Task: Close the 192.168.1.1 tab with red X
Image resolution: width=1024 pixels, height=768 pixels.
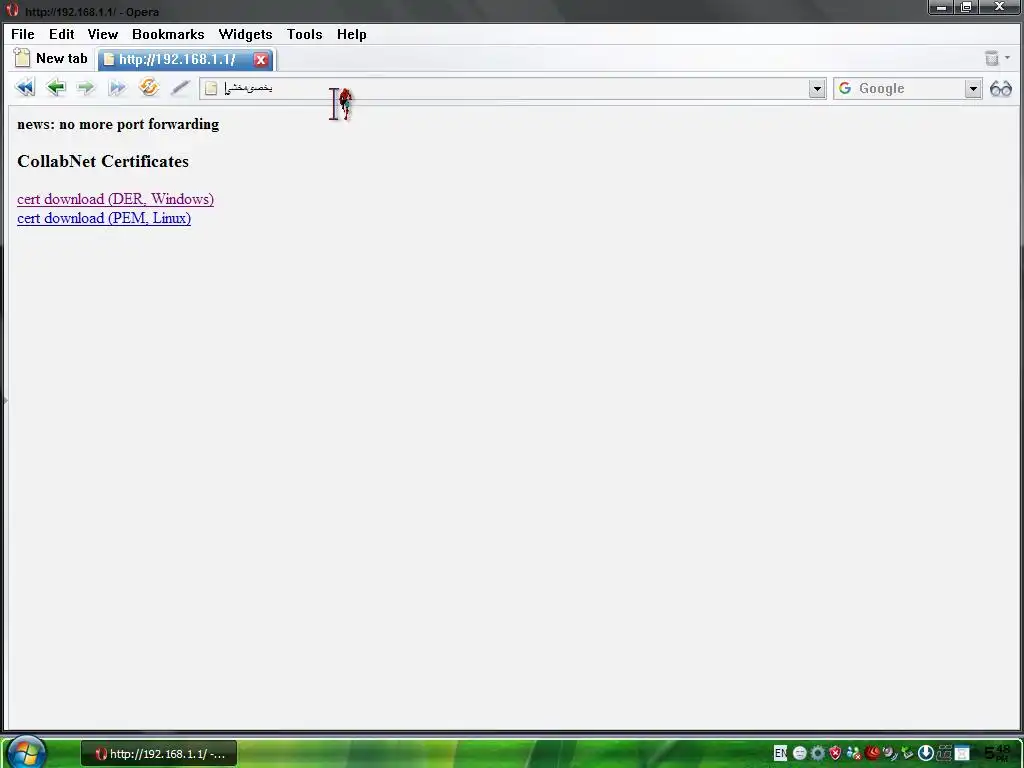Action: tap(261, 59)
